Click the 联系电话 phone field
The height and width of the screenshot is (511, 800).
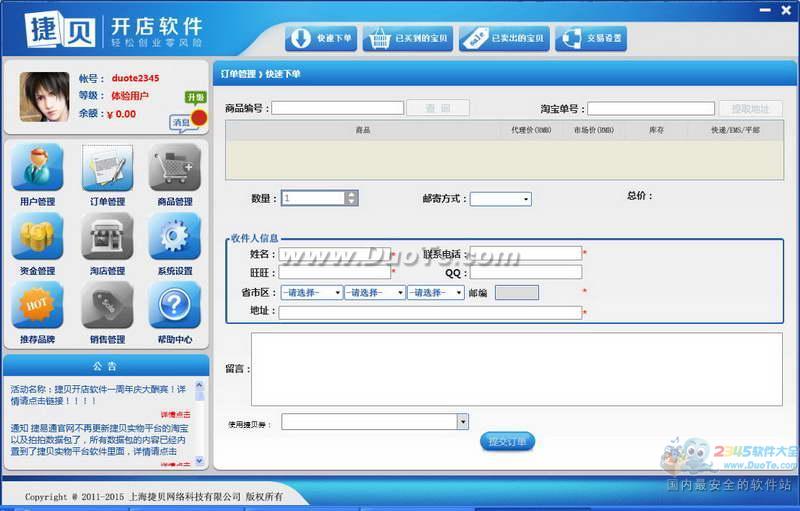point(526,253)
